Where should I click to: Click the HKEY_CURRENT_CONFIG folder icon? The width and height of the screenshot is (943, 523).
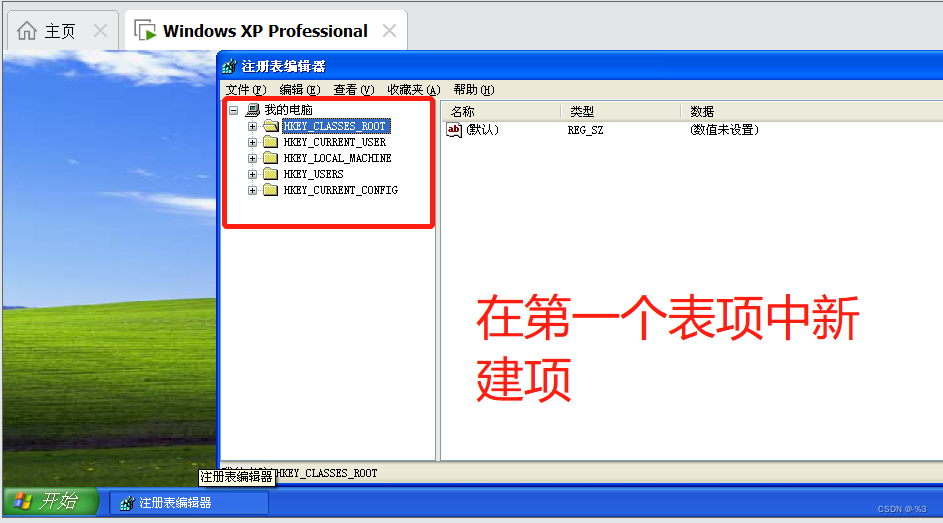(x=271, y=190)
